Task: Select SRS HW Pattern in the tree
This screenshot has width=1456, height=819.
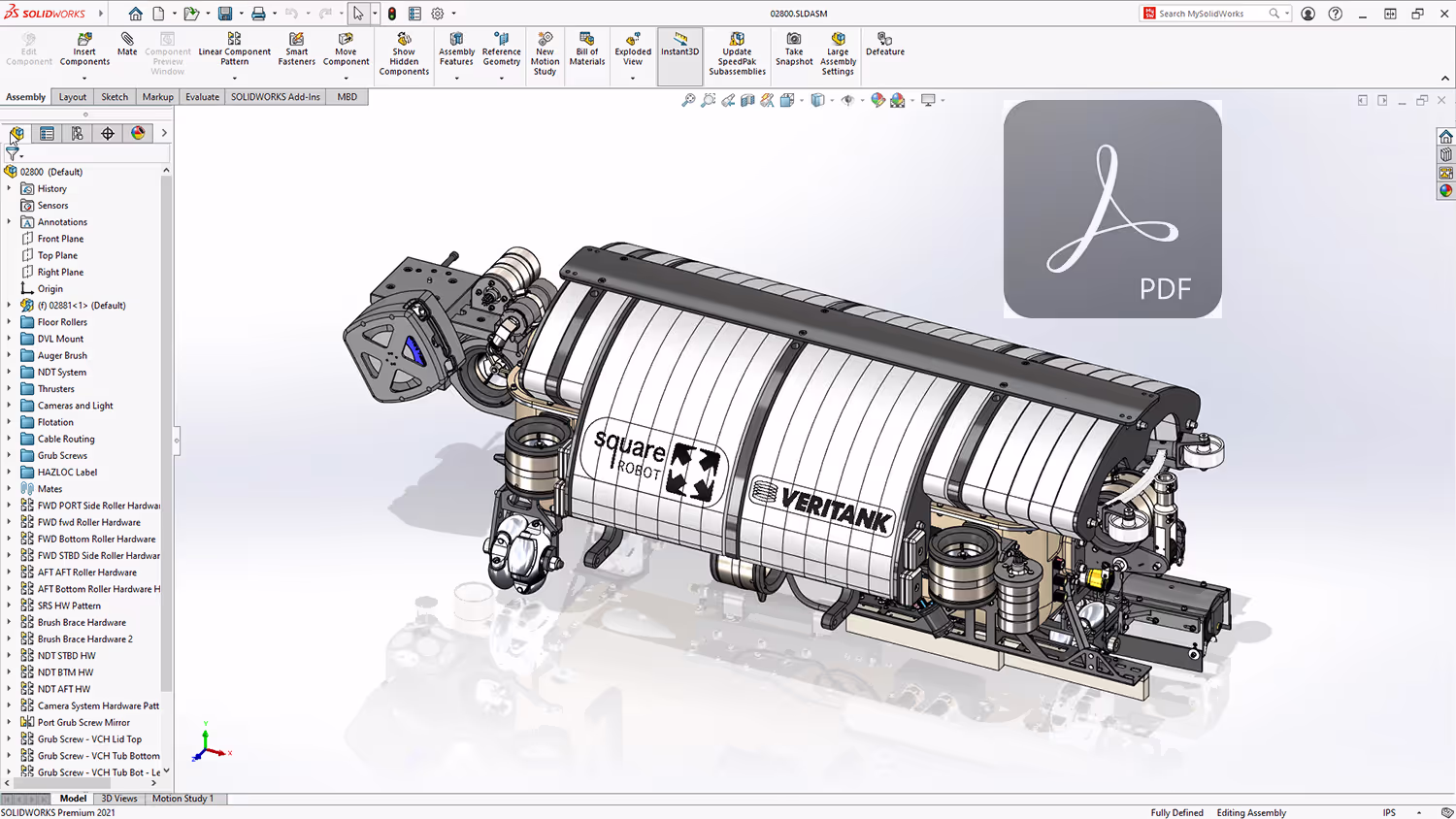Action: [x=69, y=606]
